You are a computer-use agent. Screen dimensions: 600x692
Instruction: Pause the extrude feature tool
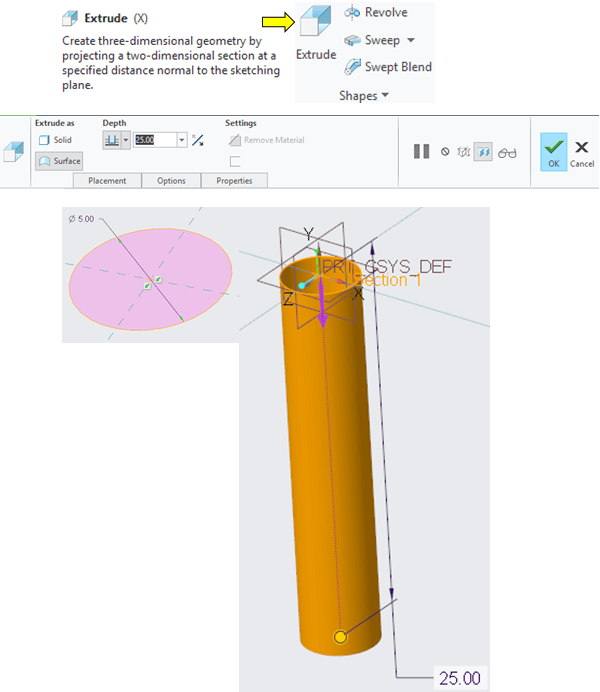(x=422, y=151)
